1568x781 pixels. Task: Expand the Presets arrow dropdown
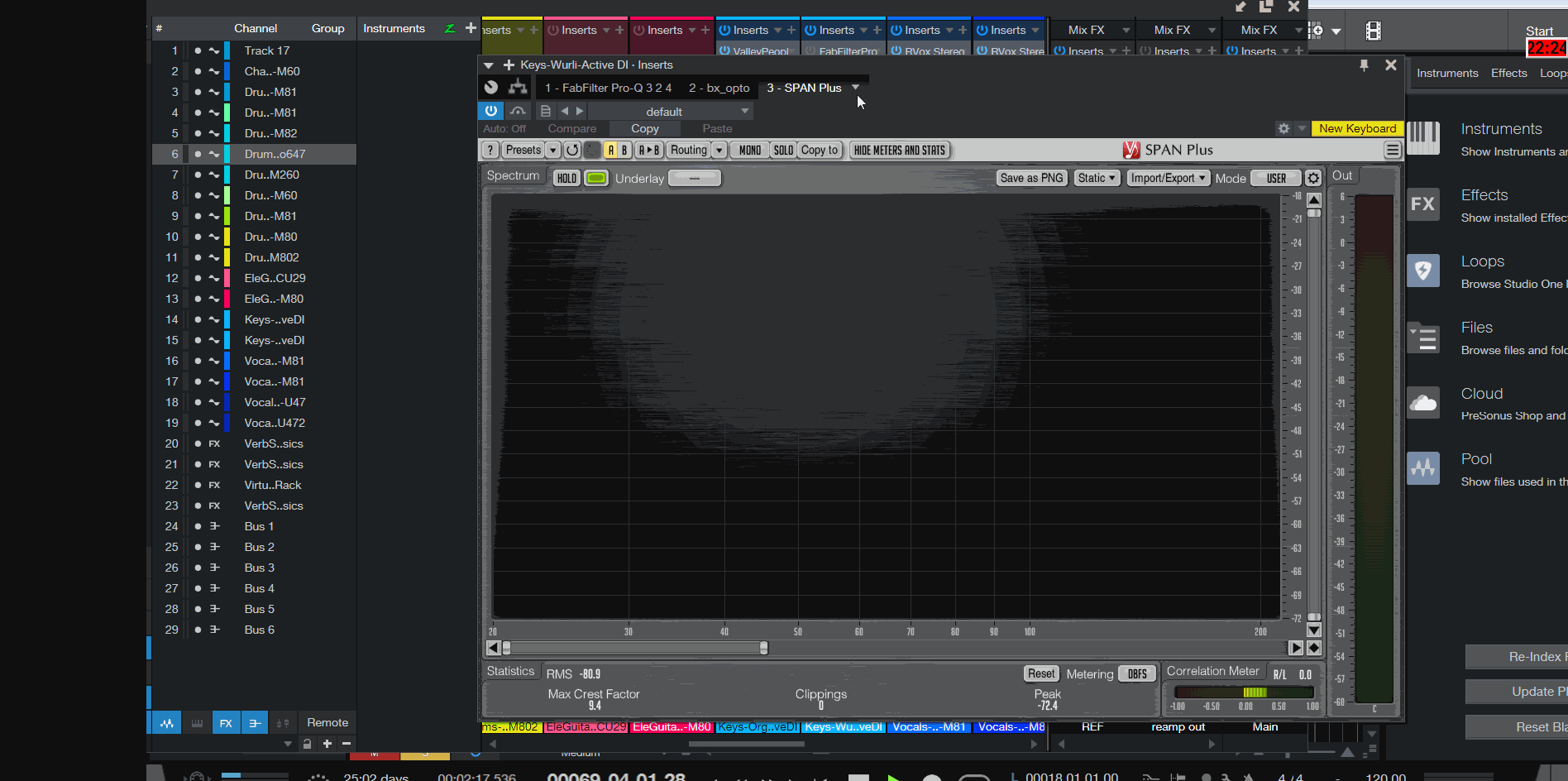coord(553,150)
